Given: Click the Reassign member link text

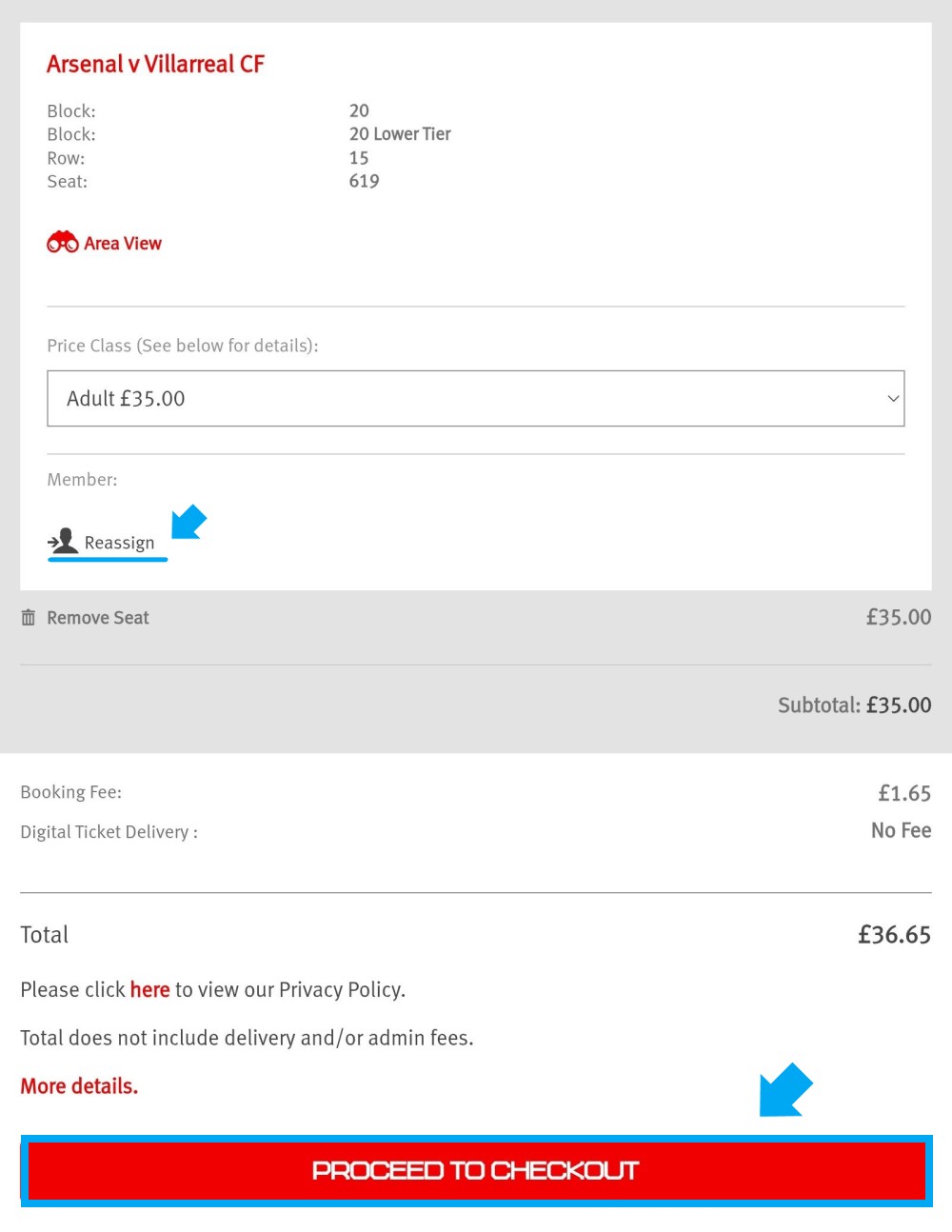Looking at the screenshot, I should pos(119,543).
